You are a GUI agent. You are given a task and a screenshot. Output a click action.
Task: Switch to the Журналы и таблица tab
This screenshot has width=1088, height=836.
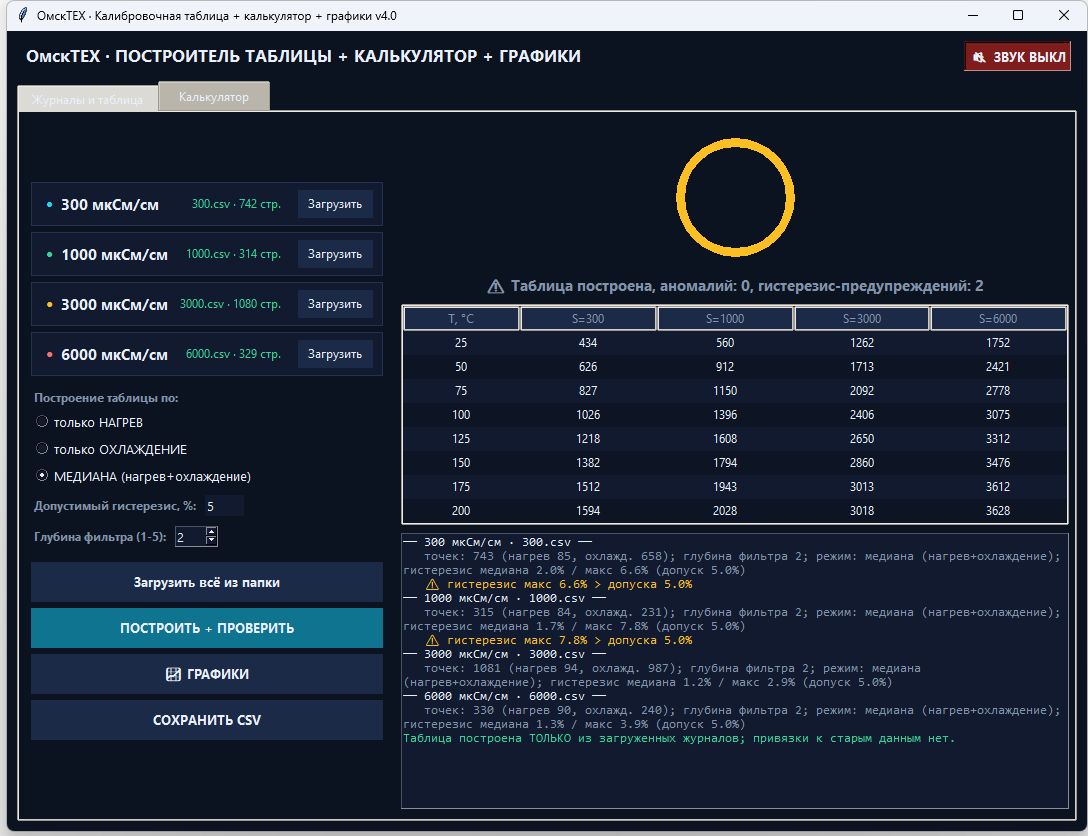click(x=87, y=99)
